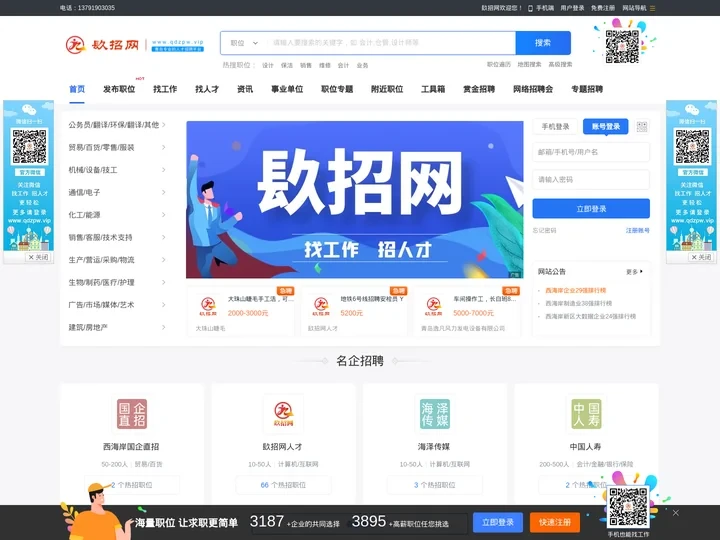Open 赏金招聘 navigation item
Screen dimensions: 720x540
pyautogui.click(x=479, y=89)
